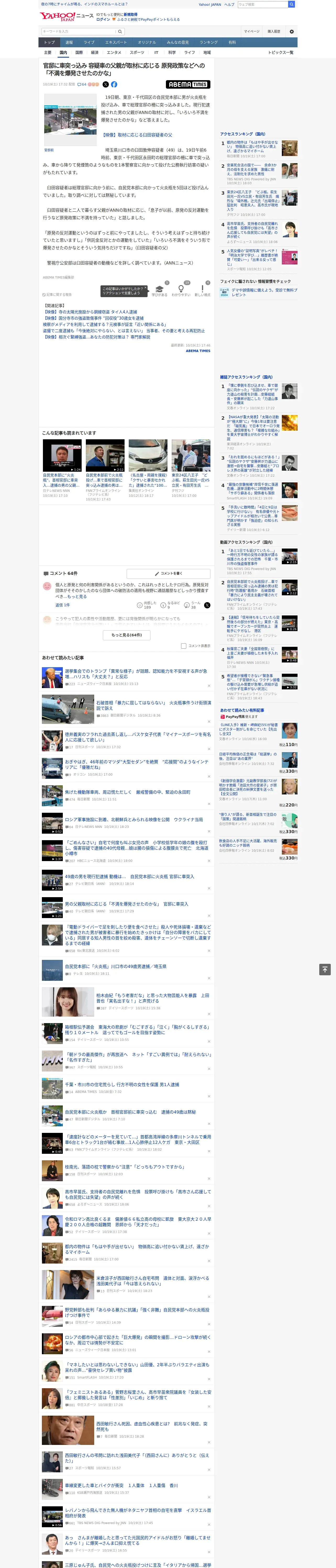The height and width of the screenshot is (1568, 336).
Task: Open the Yahoo! JAPAN header link
Action: tap(210, 4)
